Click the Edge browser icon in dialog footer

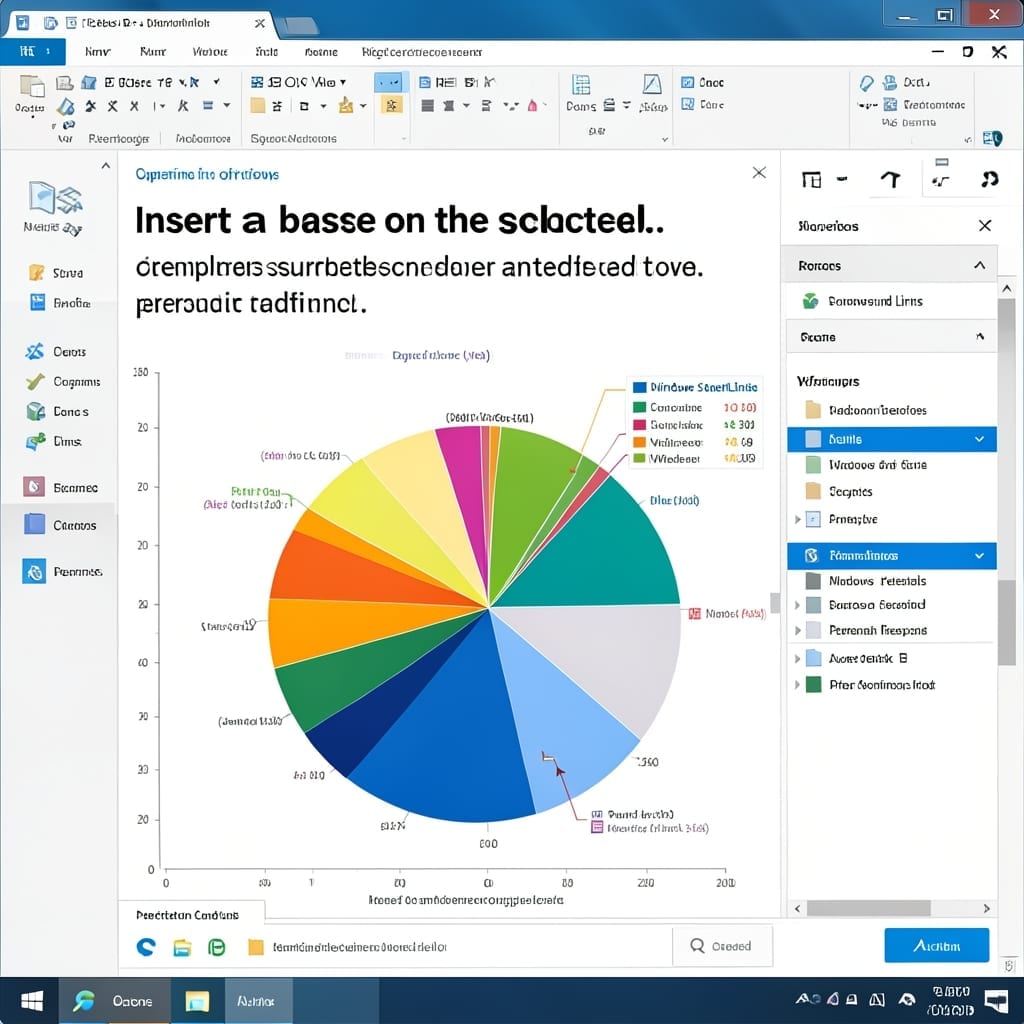pos(146,947)
